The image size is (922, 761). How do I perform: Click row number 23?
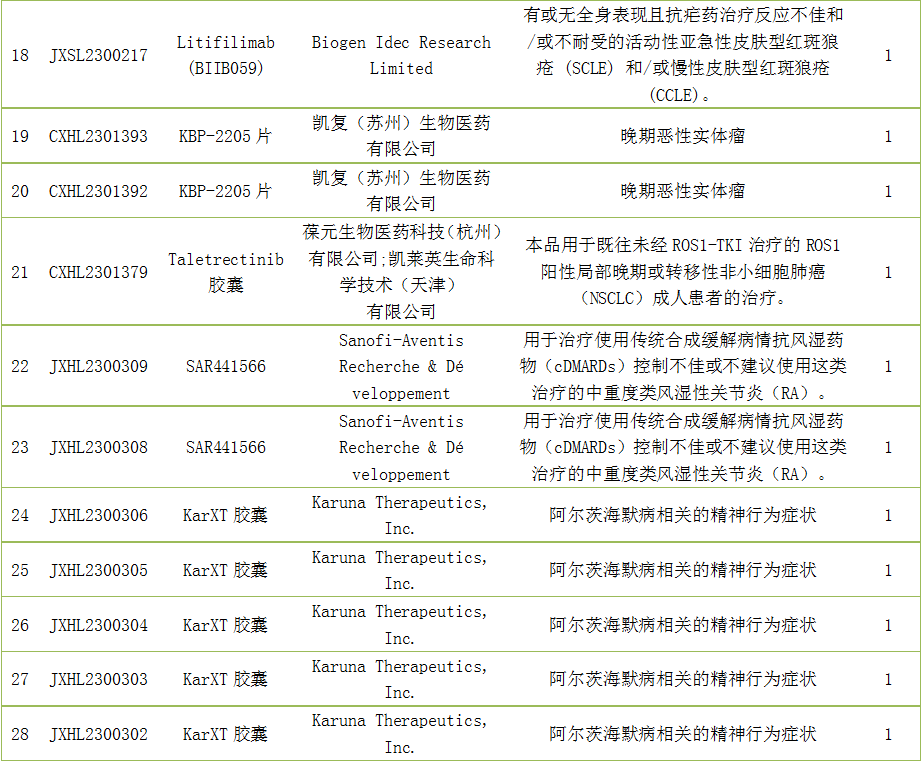(20, 448)
